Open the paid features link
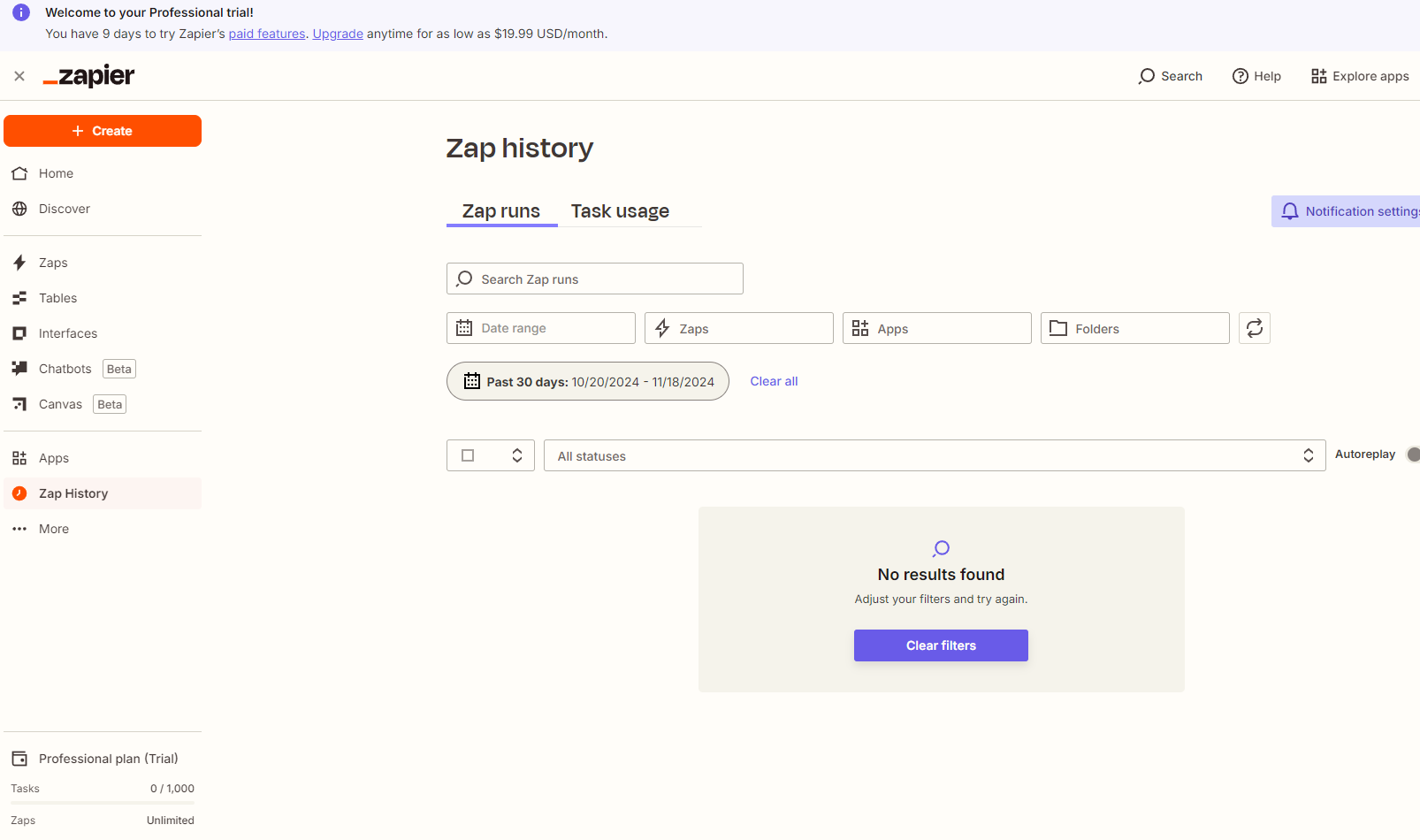 click(267, 34)
